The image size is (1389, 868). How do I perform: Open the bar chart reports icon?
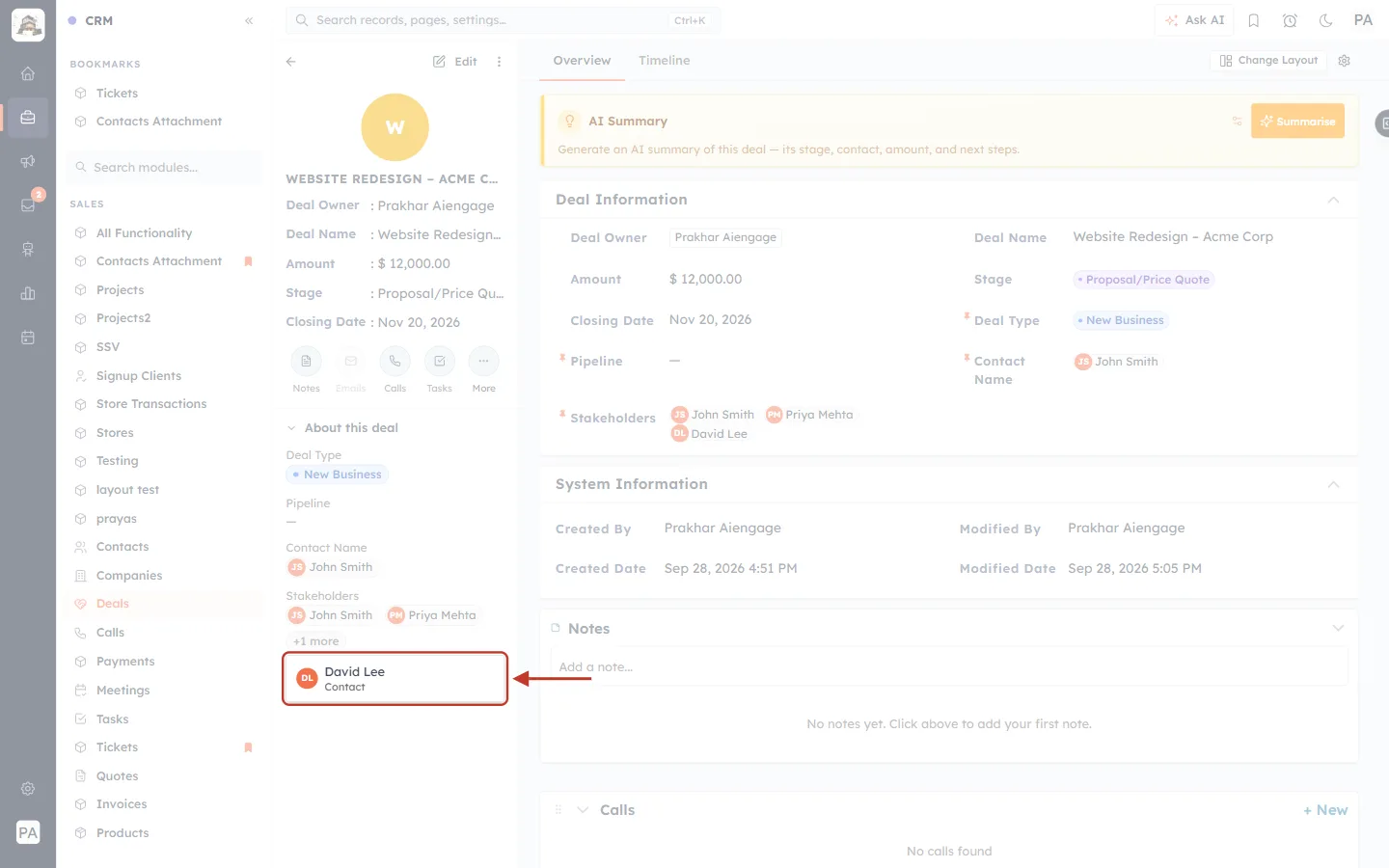coord(28,293)
